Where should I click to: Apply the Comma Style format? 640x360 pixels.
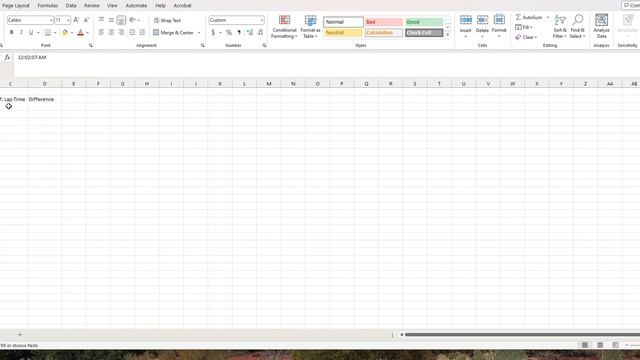(239, 32)
